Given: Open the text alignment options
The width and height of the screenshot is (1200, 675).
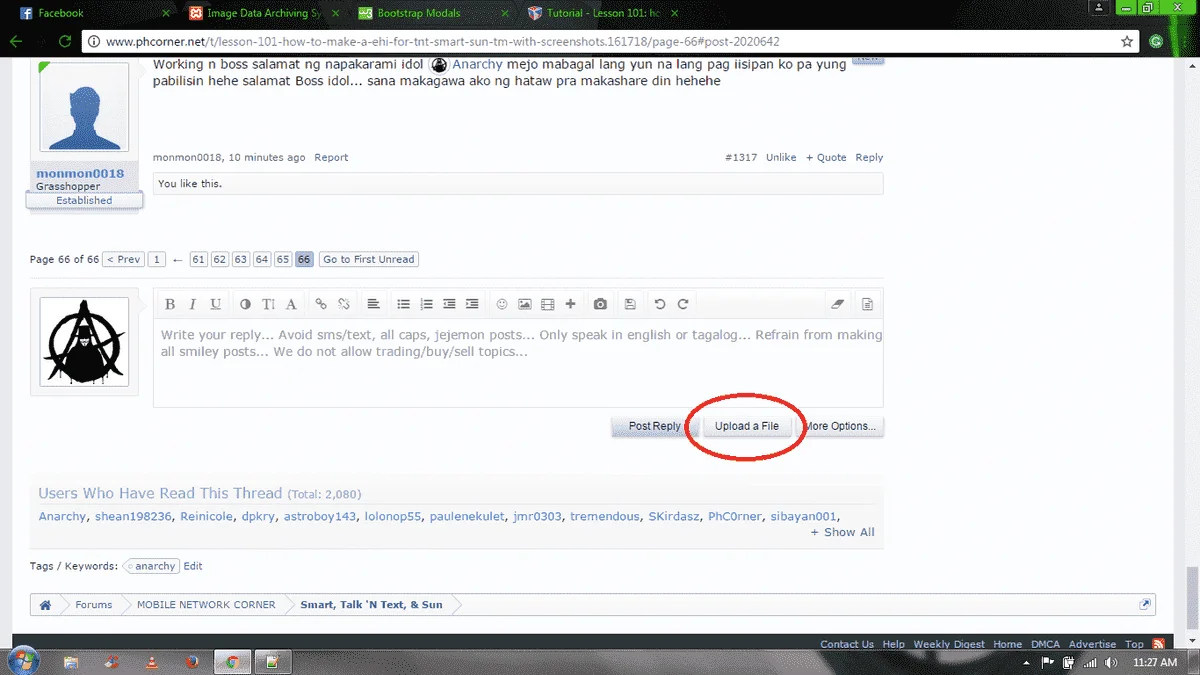Looking at the screenshot, I should (373, 304).
